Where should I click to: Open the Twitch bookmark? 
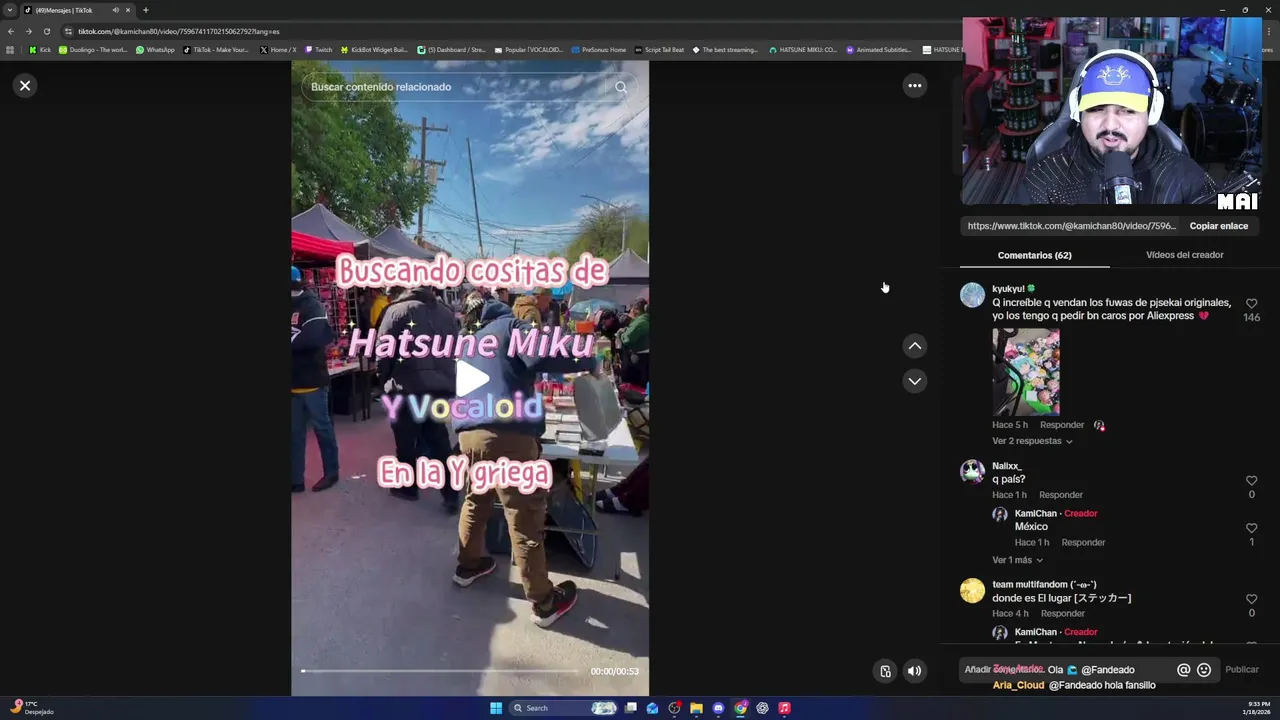[319, 49]
